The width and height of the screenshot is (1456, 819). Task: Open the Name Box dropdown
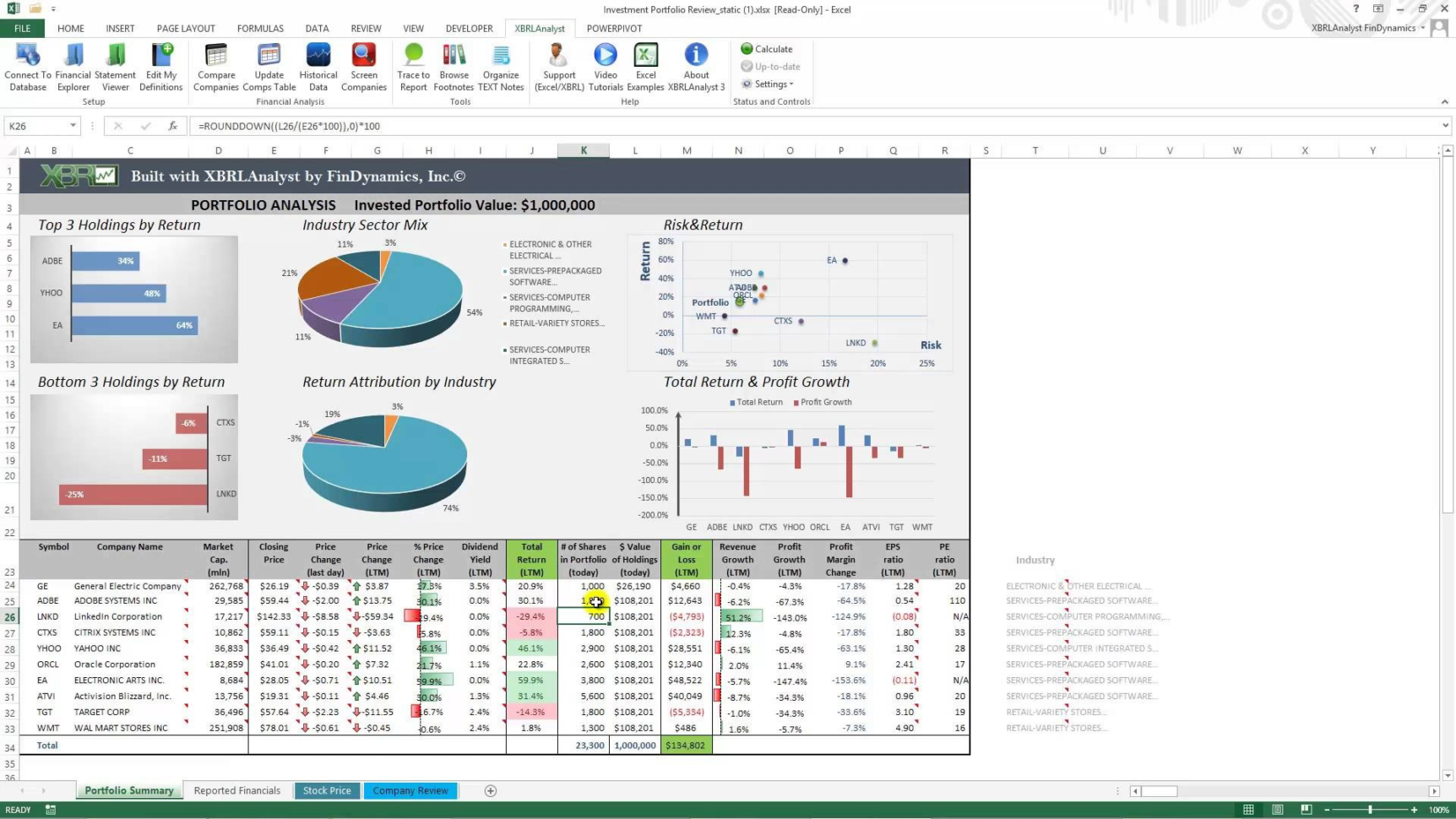point(73,126)
